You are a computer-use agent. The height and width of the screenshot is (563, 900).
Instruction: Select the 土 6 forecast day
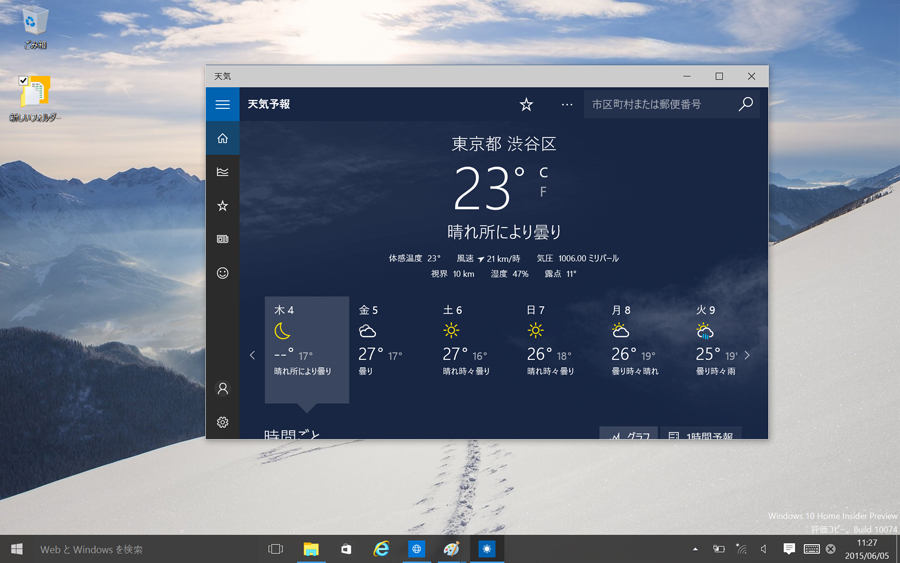475,350
